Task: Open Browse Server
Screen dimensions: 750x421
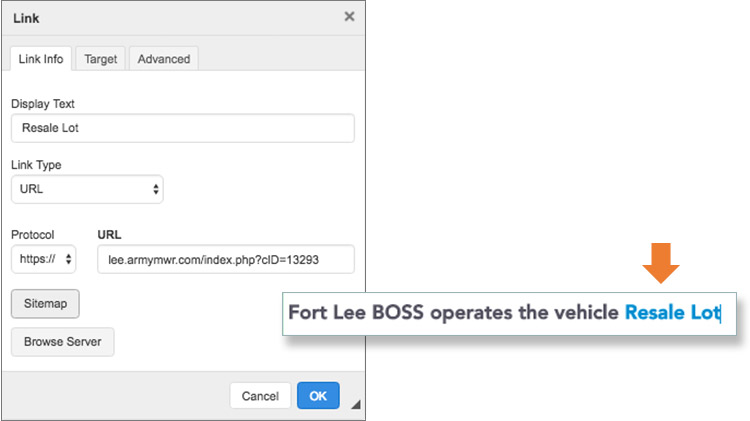Action: coord(63,342)
